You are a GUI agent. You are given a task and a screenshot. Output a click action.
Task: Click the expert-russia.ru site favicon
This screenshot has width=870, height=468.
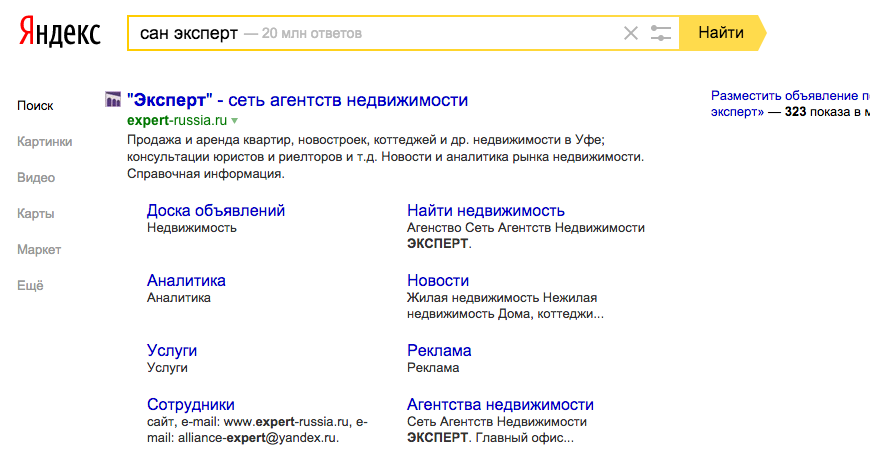(113, 99)
